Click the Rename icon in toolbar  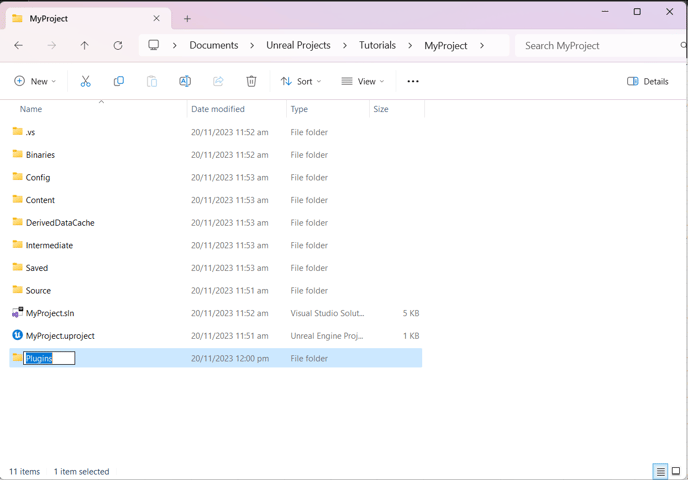pos(185,81)
